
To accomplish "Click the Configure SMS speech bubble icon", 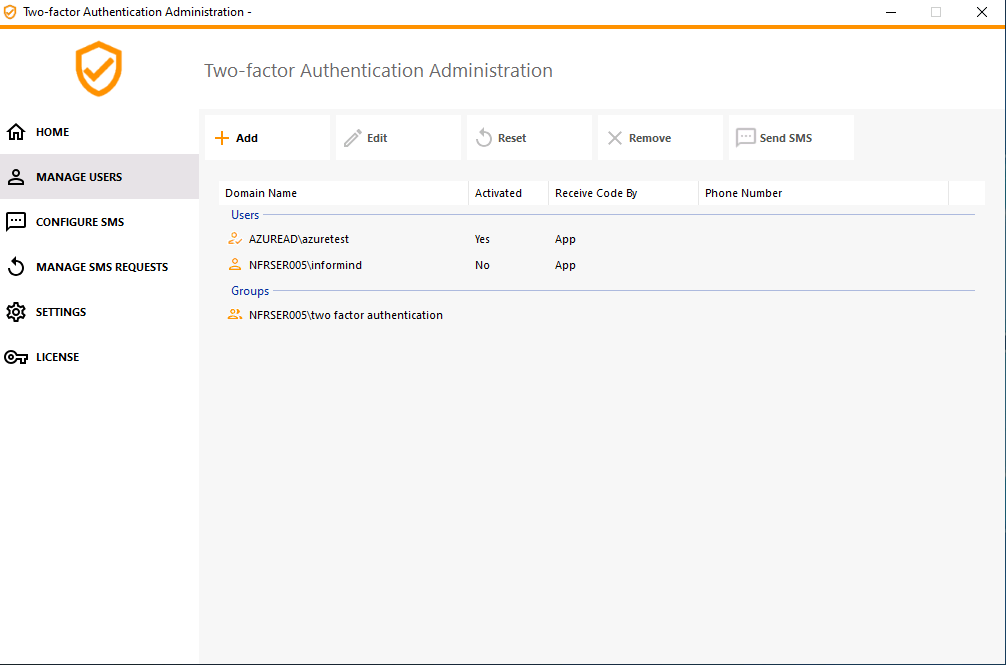I will (x=16, y=222).
